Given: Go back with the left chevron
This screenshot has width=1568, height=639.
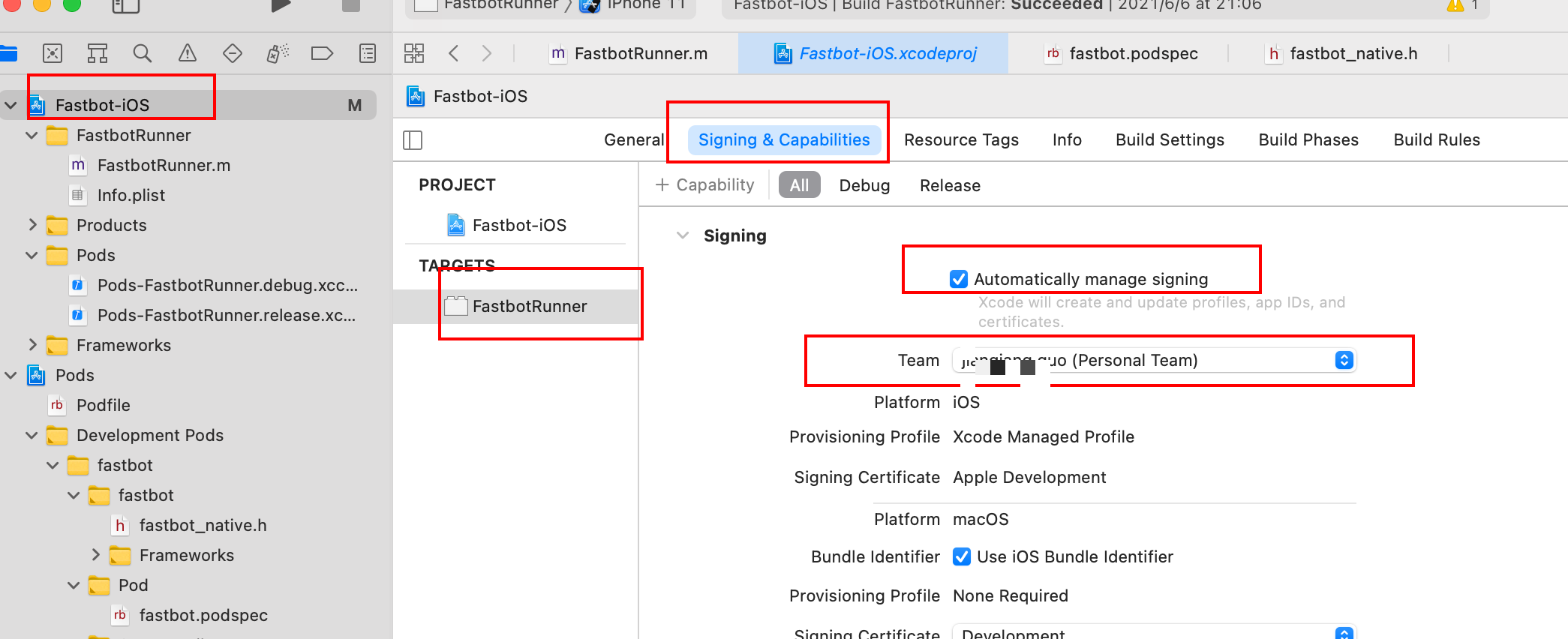Looking at the screenshot, I should tap(453, 53).
